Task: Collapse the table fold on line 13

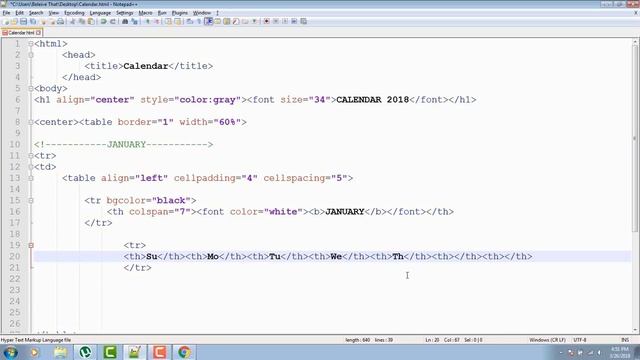Action: [31, 178]
